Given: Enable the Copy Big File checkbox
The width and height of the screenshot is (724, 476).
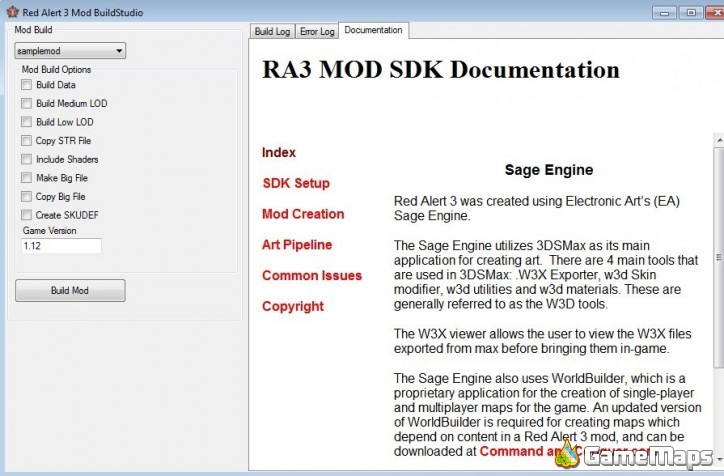Looking at the screenshot, I should tap(26, 197).
